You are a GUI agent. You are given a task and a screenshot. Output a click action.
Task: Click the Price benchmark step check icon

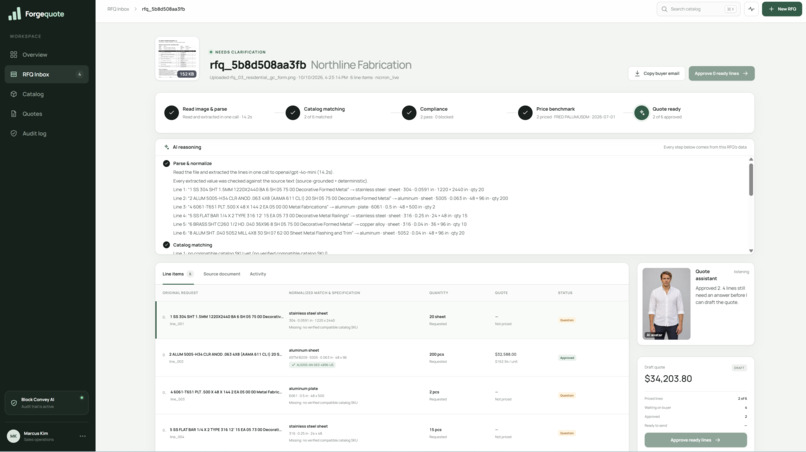525,112
